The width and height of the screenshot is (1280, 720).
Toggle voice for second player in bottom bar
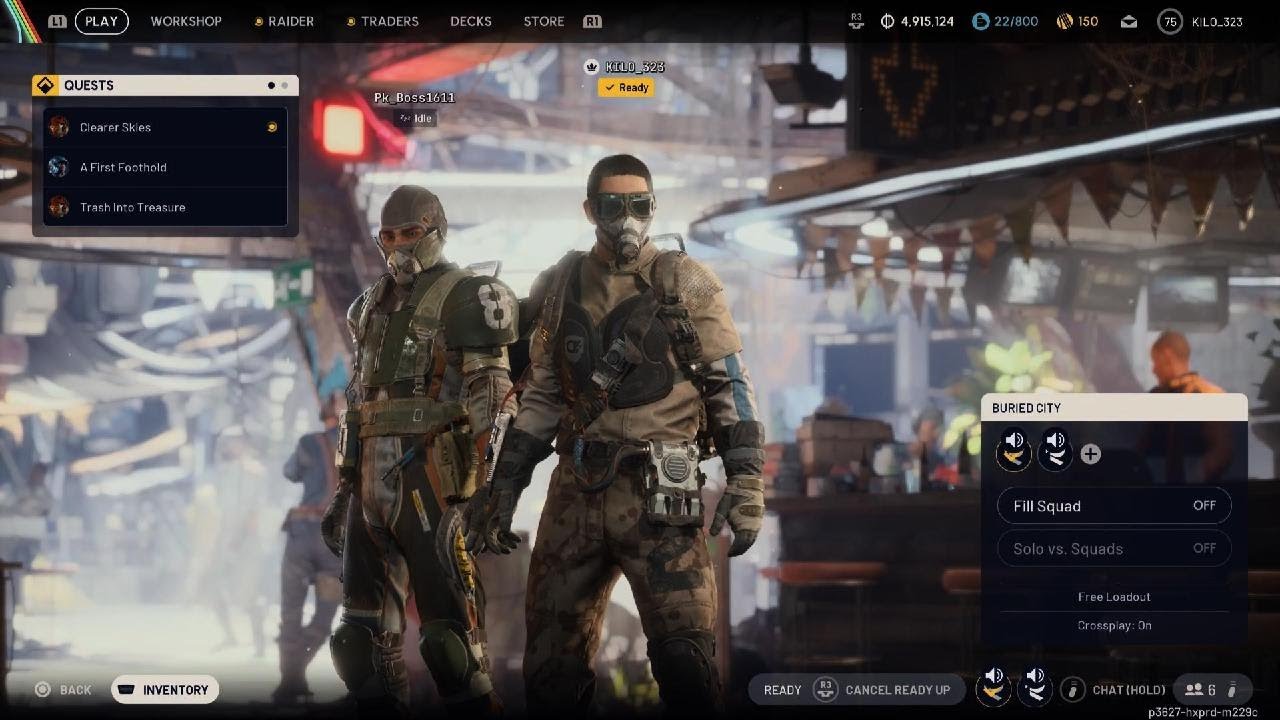click(1035, 687)
